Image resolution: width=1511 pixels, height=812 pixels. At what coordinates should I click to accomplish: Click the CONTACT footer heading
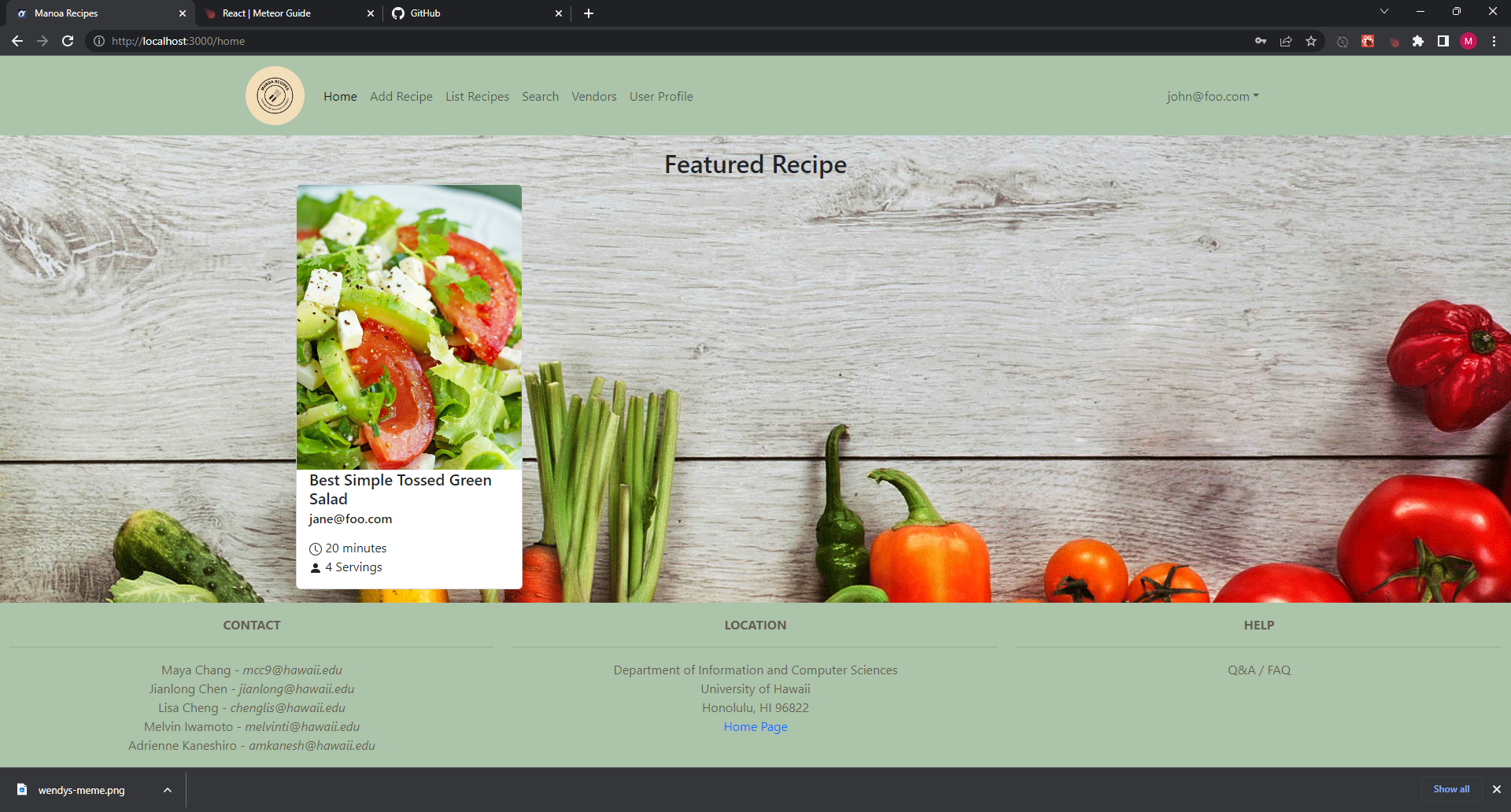(252, 626)
